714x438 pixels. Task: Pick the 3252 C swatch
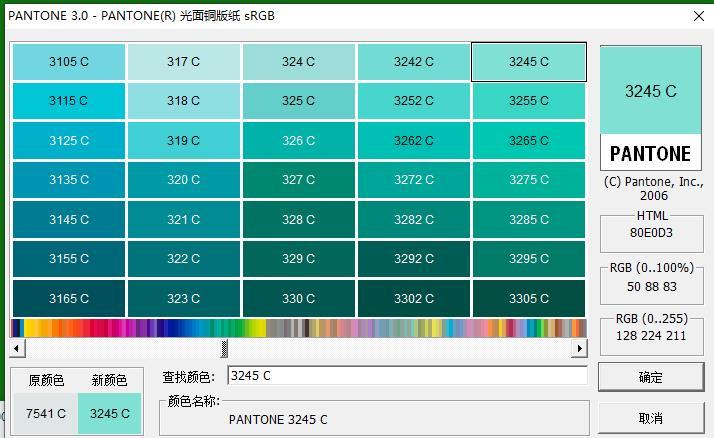(x=414, y=101)
